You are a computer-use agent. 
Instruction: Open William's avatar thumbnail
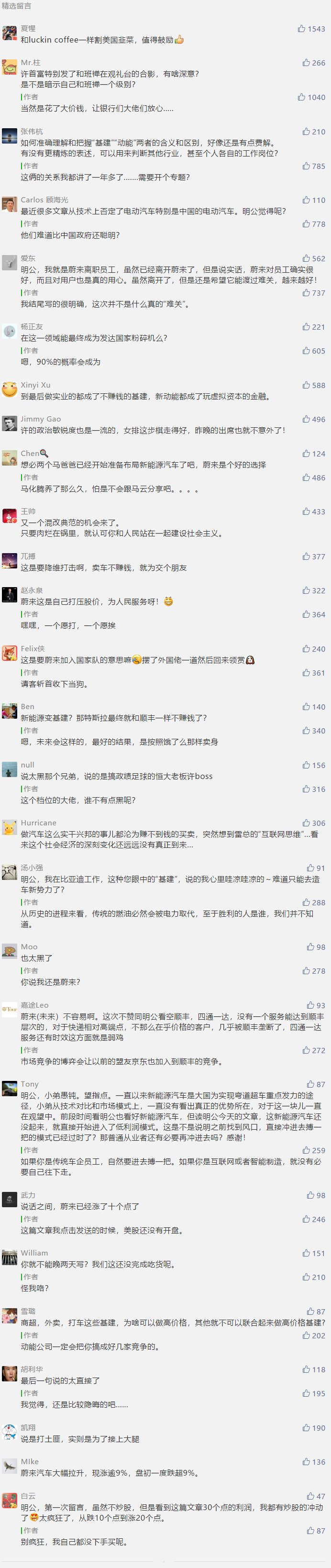(x=9, y=1258)
